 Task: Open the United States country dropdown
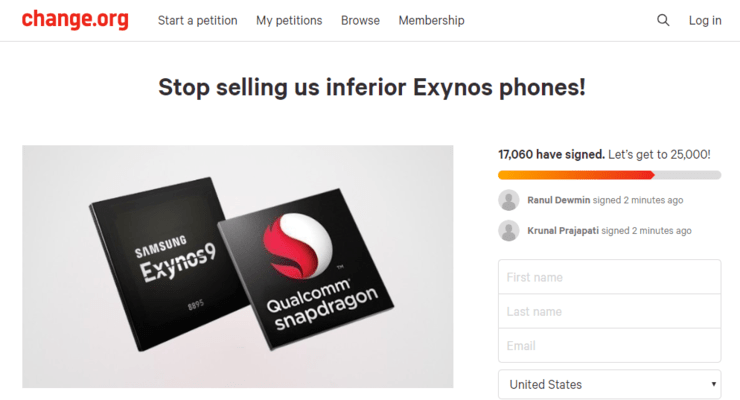[x=600, y=384]
